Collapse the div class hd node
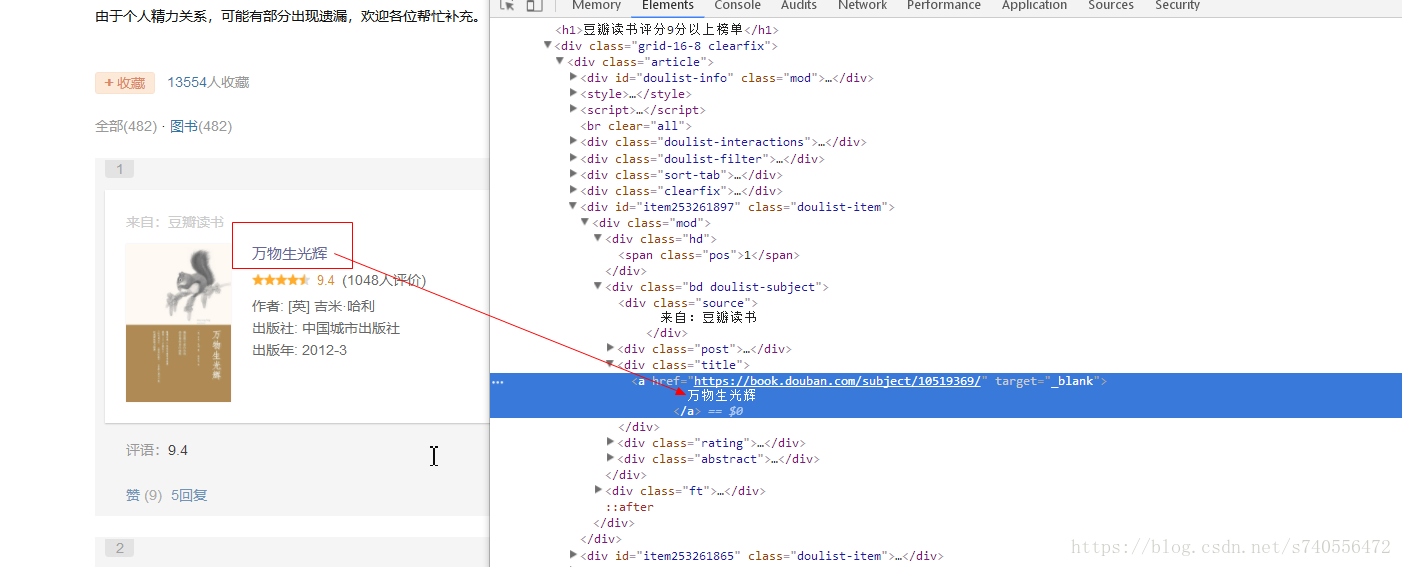Screen dimensions: 1402x567 (x=598, y=238)
